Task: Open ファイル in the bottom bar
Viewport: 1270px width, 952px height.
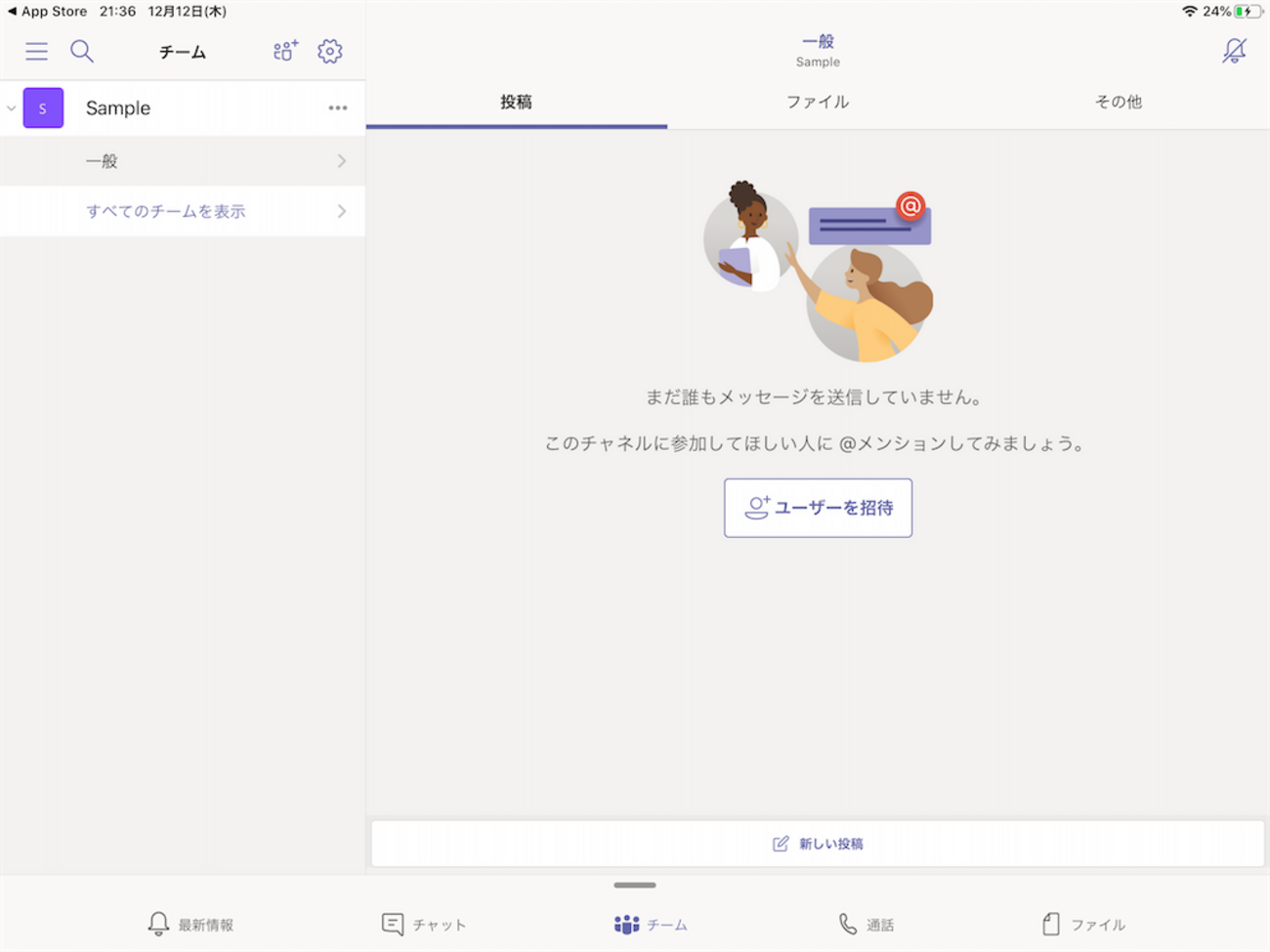Action: (1083, 924)
